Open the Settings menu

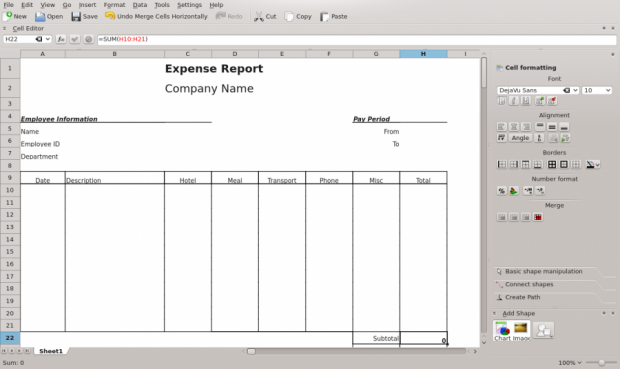pyautogui.click(x=189, y=5)
